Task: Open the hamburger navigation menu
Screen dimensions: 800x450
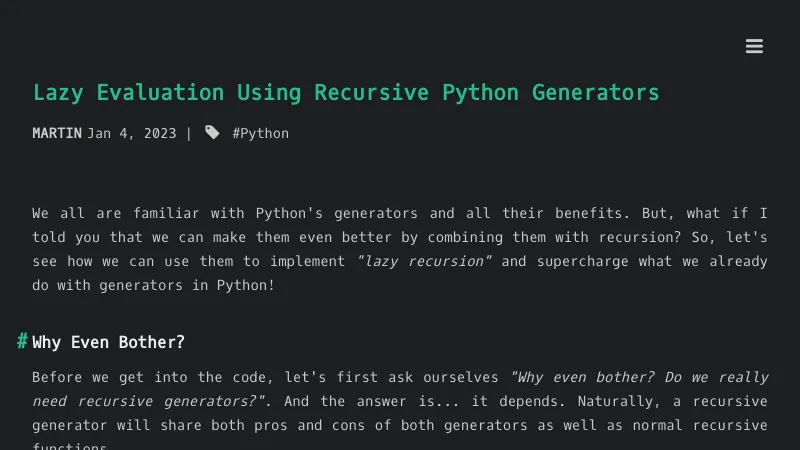Action: click(x=754, y=46)
